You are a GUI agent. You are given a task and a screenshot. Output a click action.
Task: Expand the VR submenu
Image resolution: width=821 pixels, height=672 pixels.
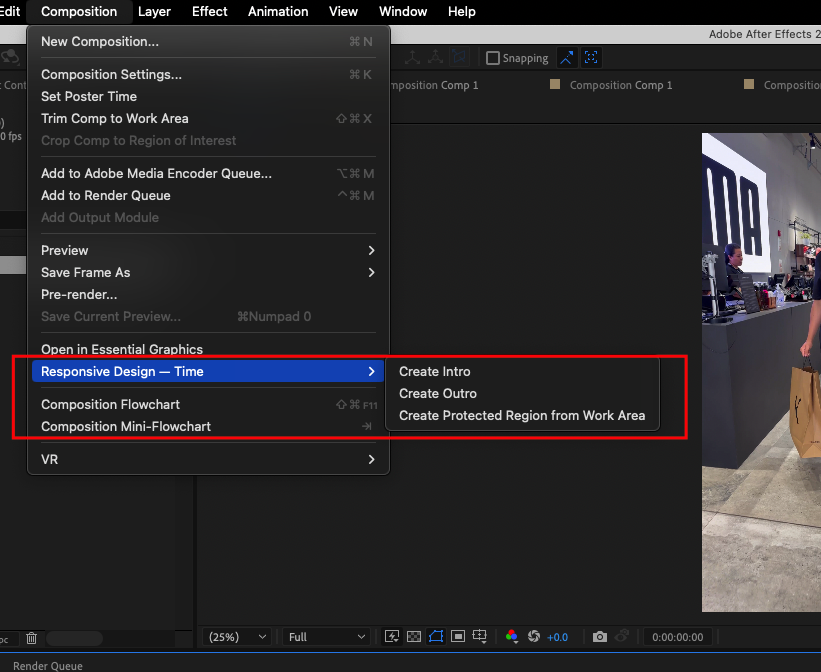207,459
